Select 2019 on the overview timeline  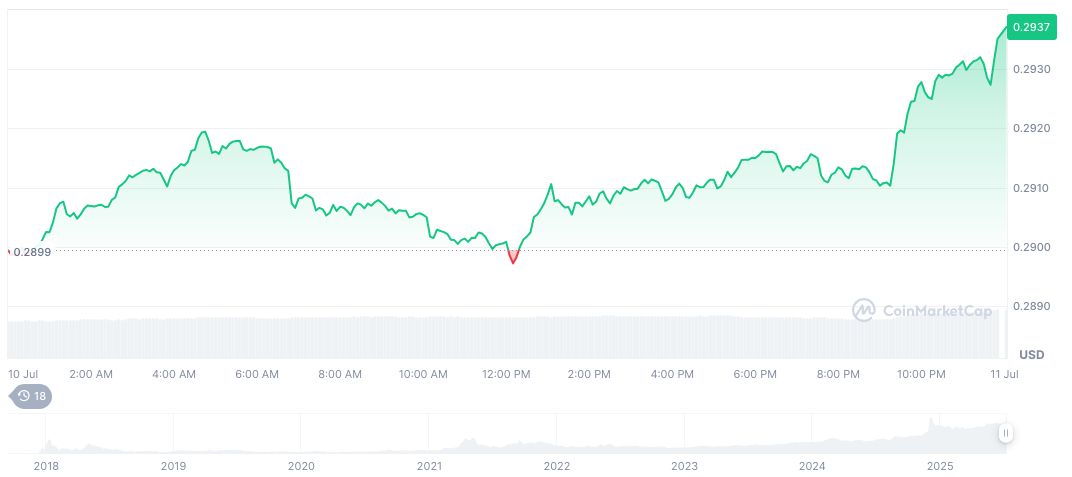(x=173, y=466)
